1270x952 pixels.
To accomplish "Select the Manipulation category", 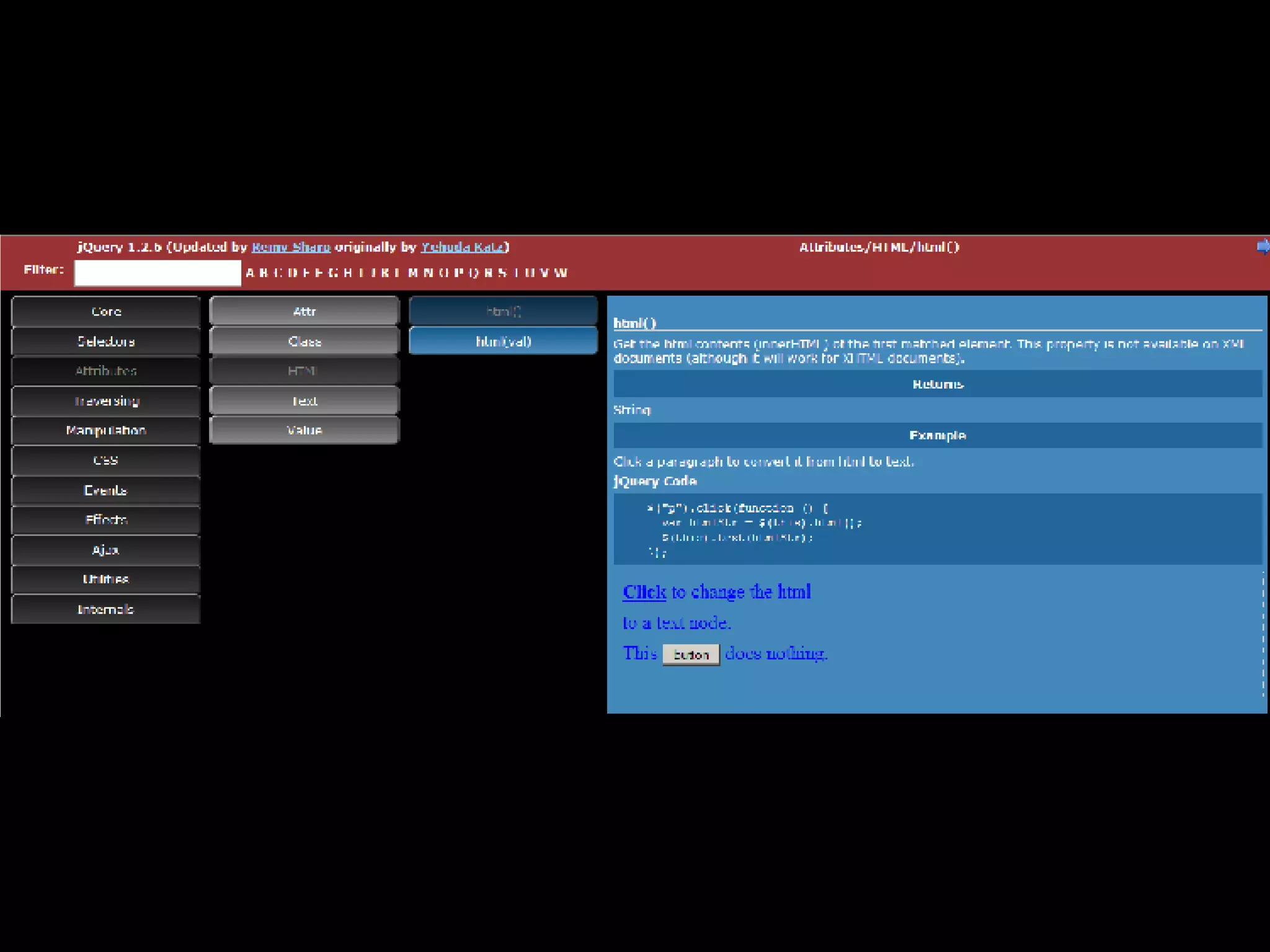I will (x=106, y=431).
